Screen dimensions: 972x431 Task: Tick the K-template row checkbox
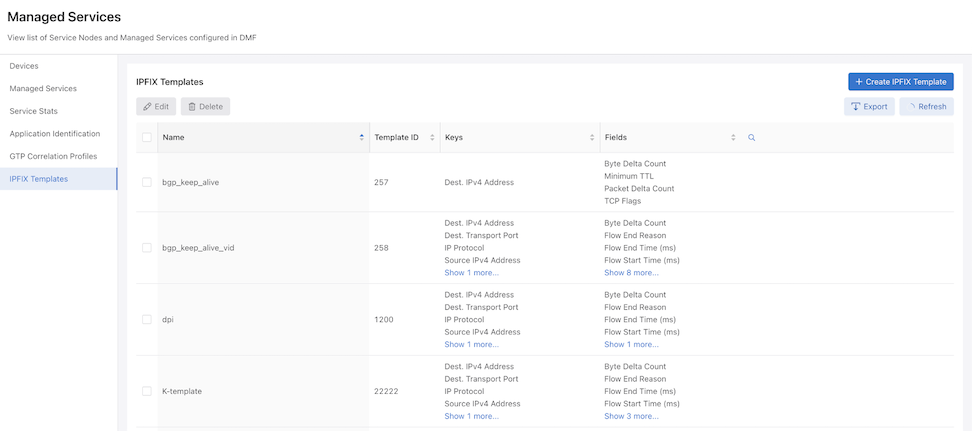click(147, 391)
